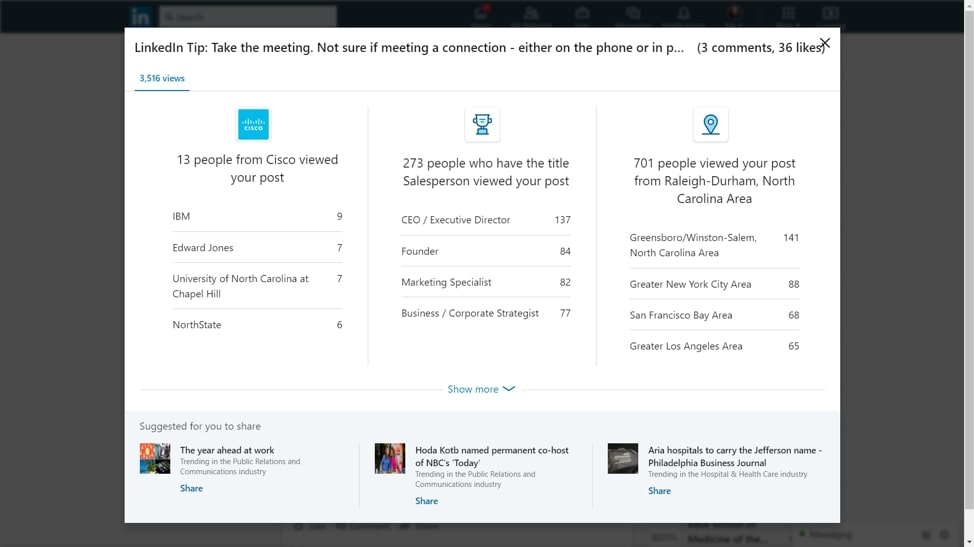Click the search field in background header
The image size is (974, 547).
point(248,17)
